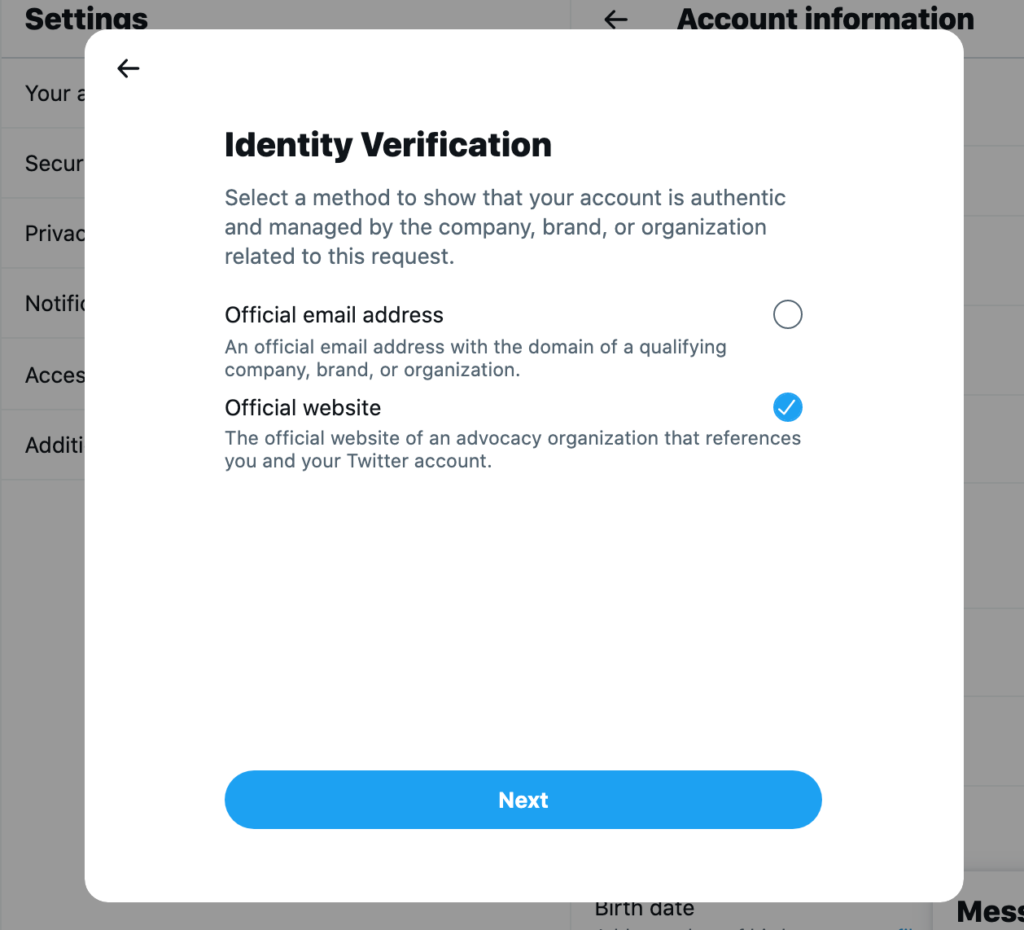
Task: Open the Privacy settings sidebar item
Action: 54,233
